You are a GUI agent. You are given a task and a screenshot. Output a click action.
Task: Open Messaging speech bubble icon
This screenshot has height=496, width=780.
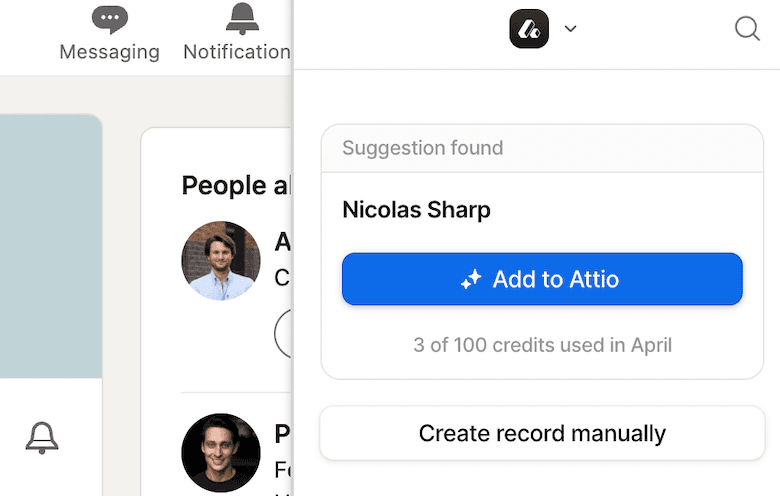[109, 18]
